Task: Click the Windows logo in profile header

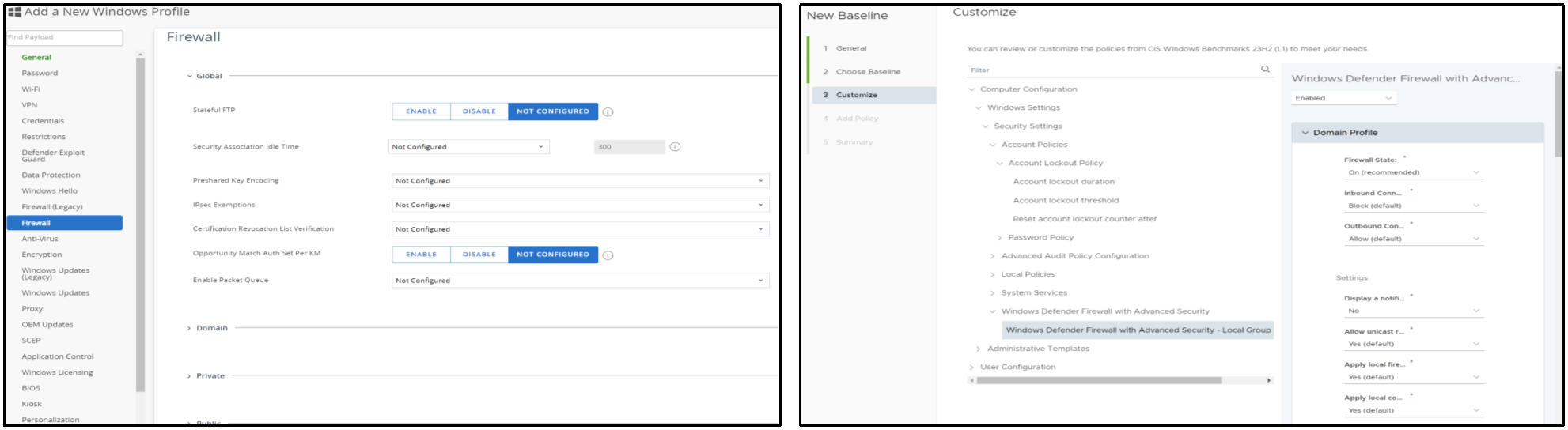Action: [x=14, y=12]
